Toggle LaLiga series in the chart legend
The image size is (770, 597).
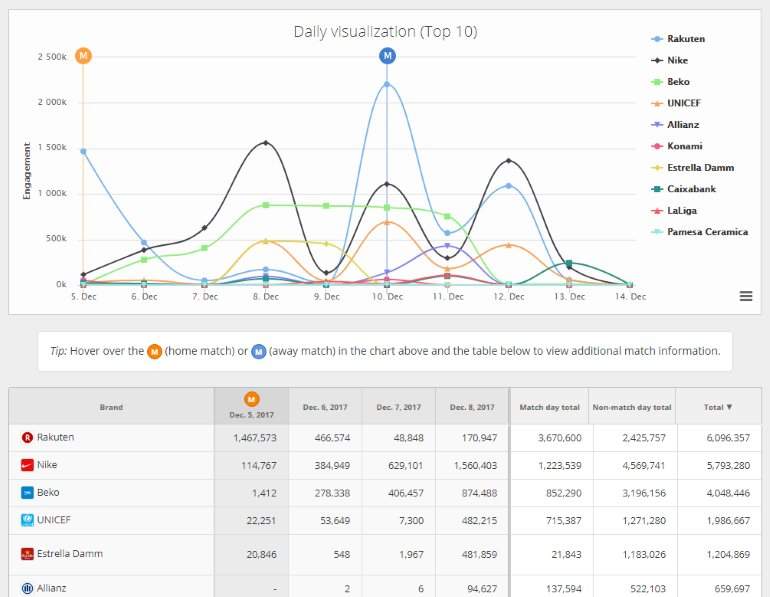pyautogui.click(x=674, y=211)
